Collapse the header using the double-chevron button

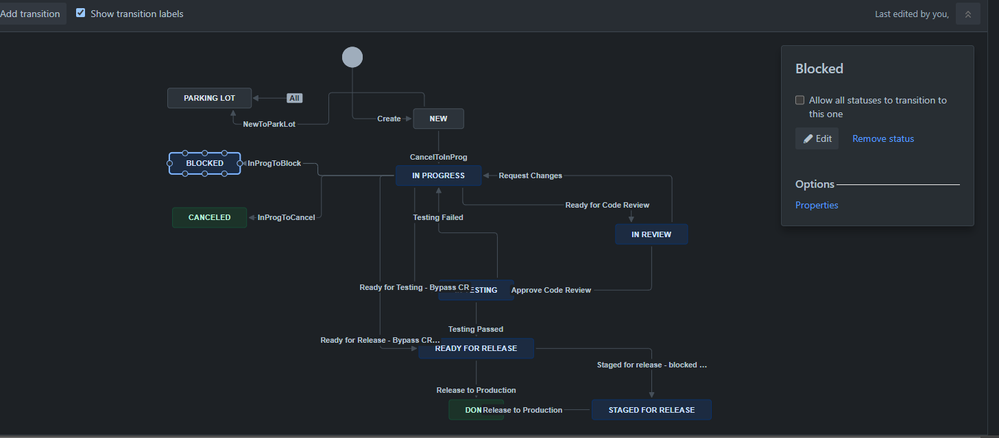coord(967,14)
